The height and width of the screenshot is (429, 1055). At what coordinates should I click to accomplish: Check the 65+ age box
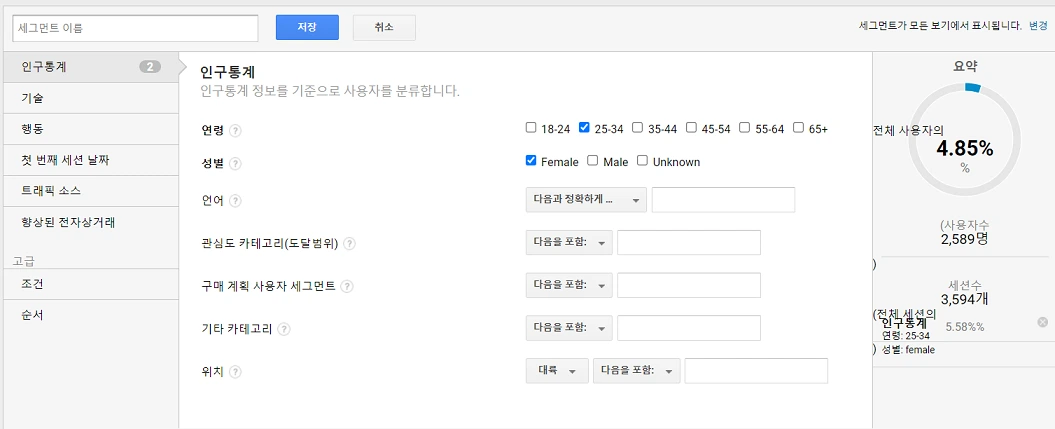pos(798,127)
